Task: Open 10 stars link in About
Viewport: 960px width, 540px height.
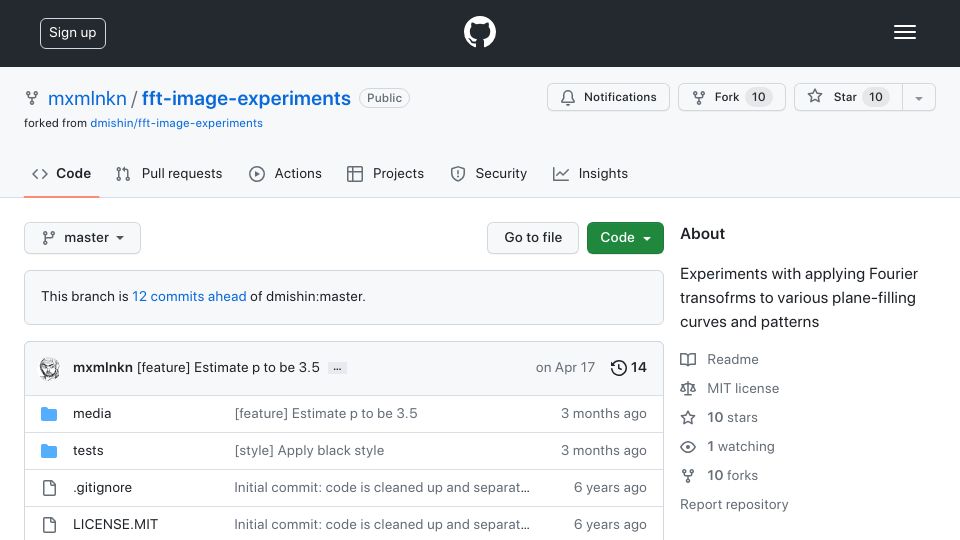Action: (x=719, y=418)
